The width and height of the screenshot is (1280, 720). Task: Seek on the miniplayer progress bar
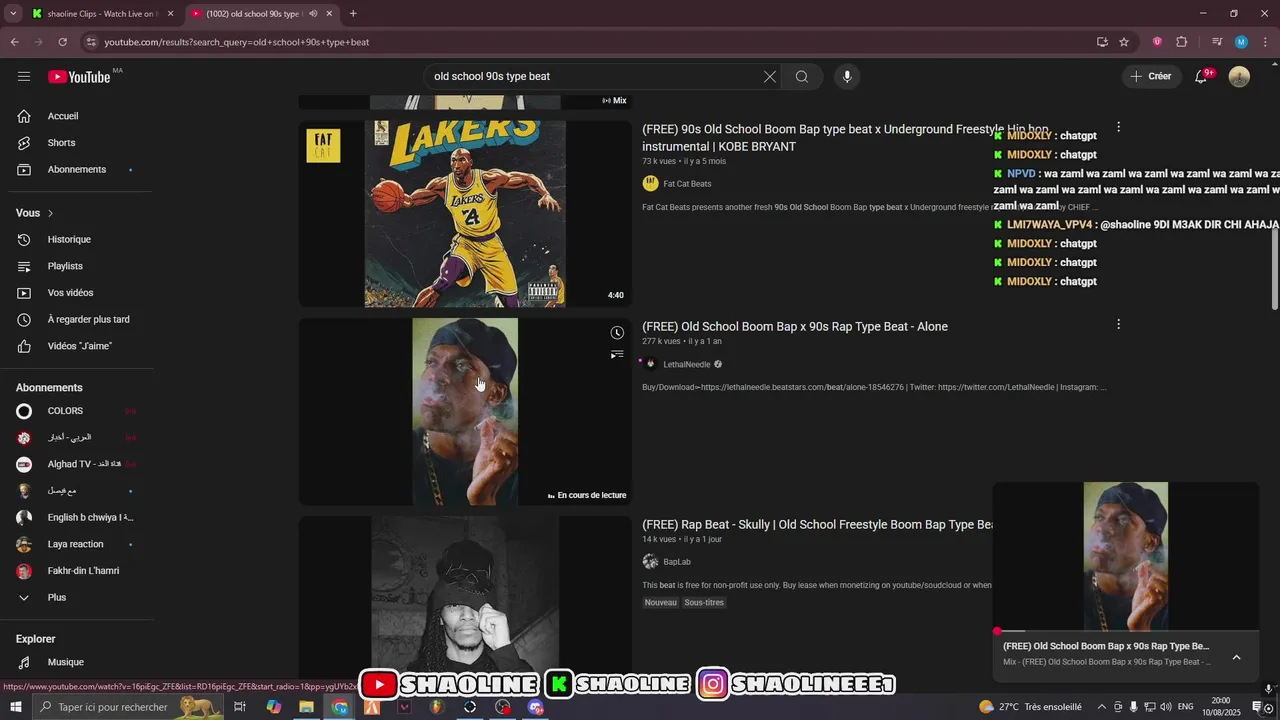pyautogui.click(x=1126, y=631)
